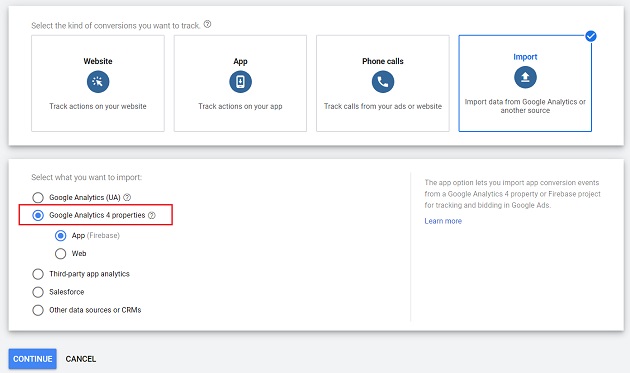Open the Learn more link
Screen dimensions: 630x373
click(x=443, y=221)
